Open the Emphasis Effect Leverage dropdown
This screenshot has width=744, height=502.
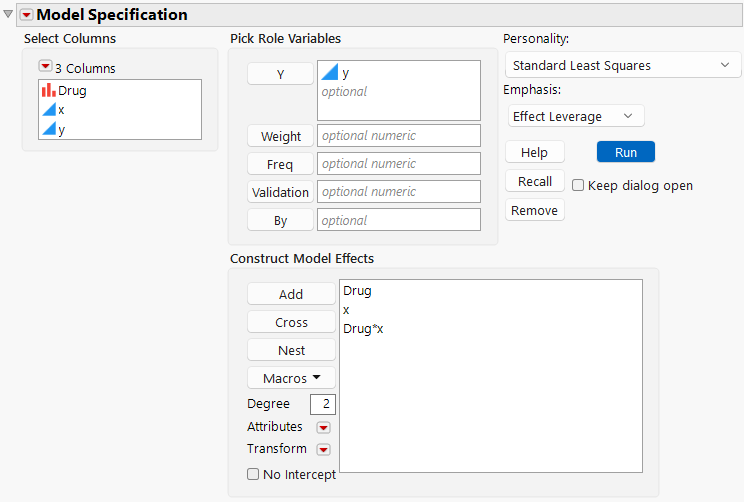(x=575, y=116)
